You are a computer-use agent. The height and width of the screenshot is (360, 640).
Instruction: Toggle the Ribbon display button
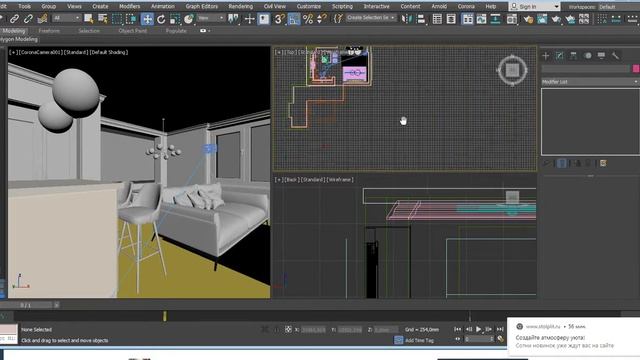[x=467, y=19]
